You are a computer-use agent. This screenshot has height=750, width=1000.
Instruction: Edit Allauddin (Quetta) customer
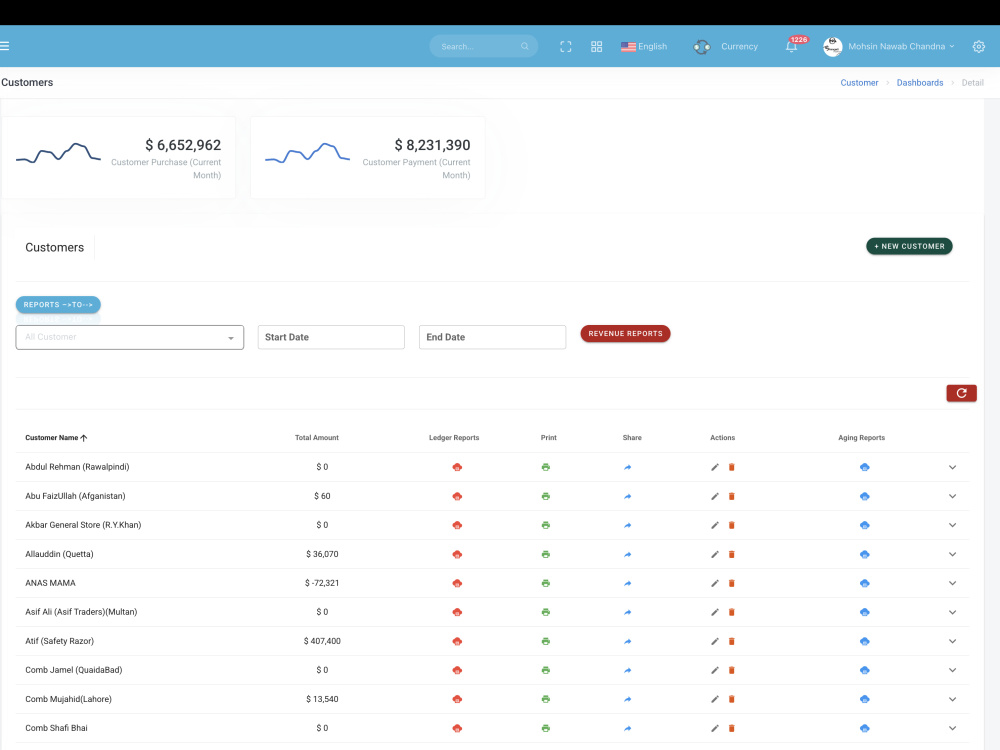point(715,554)
